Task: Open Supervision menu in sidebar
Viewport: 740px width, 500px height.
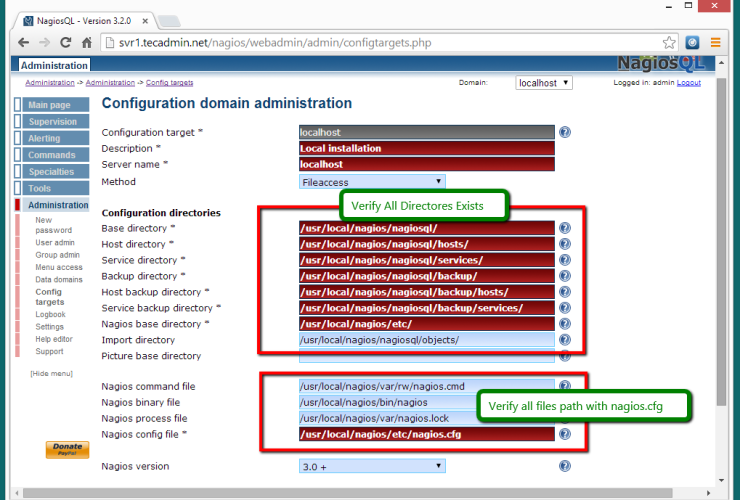Action: 52,122
